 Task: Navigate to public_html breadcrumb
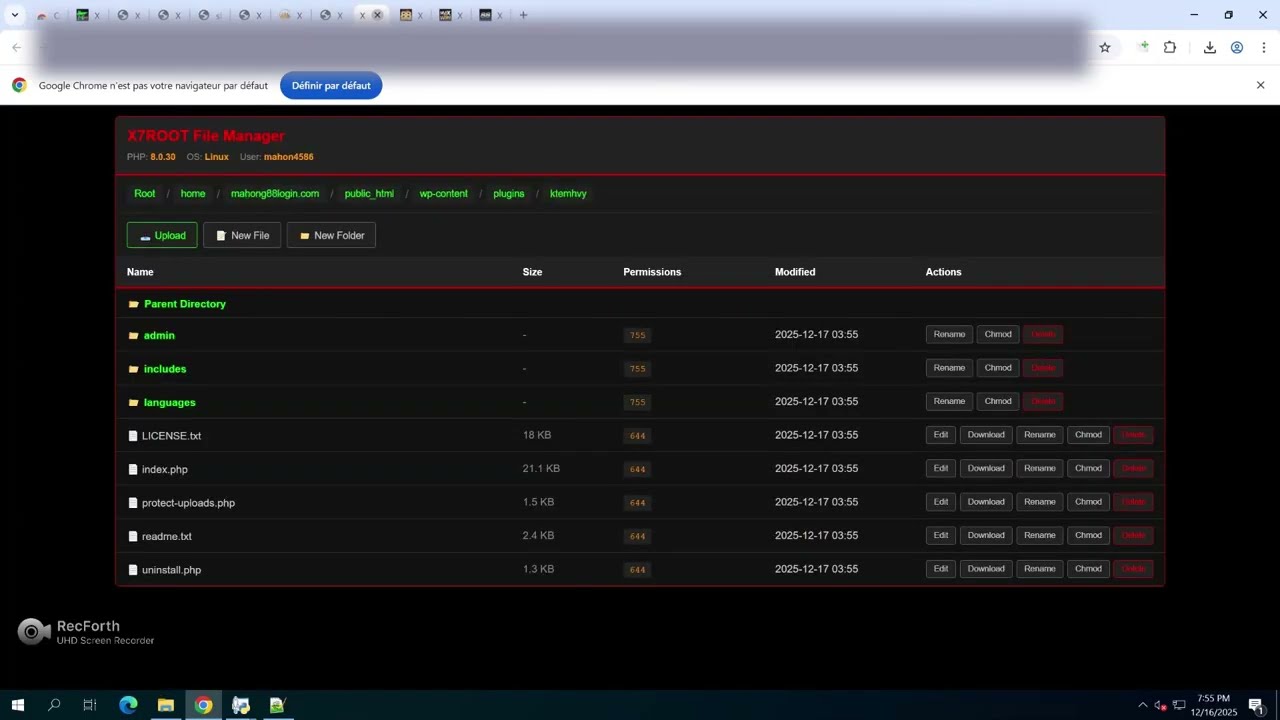tap(369, 194)
